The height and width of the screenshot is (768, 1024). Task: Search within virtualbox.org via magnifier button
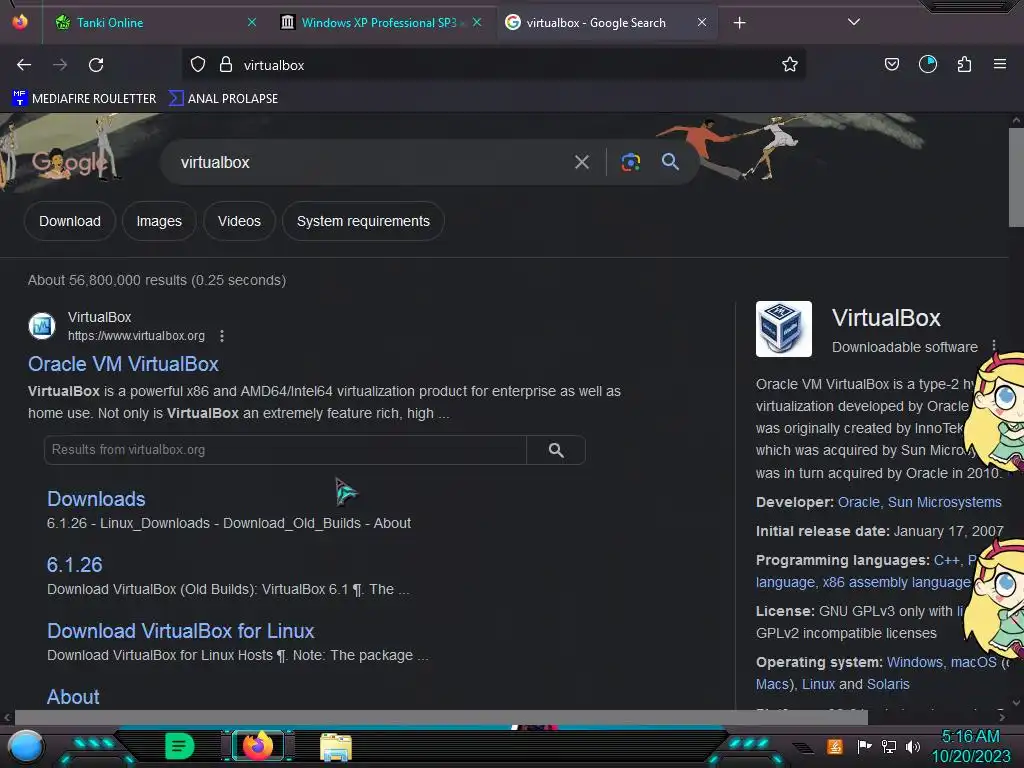[556, 450]
